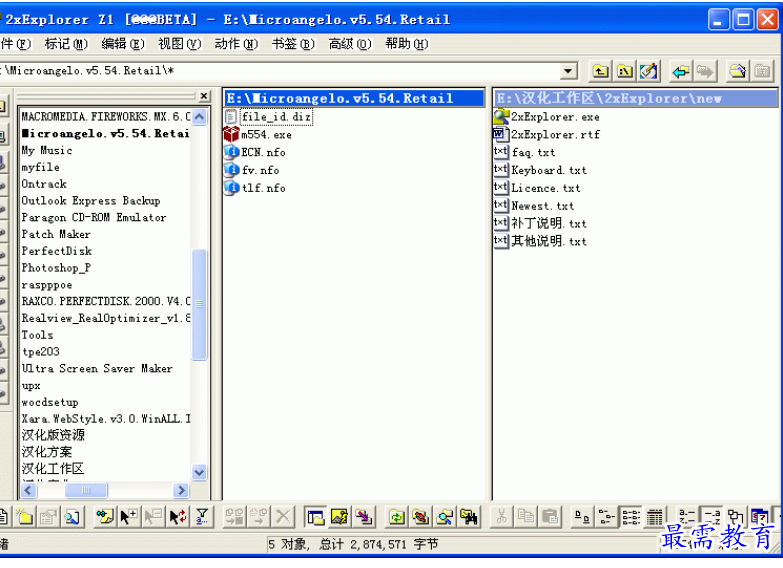Select file_id.diz file
Screen dimensions: 783x568
pos(269,117)
